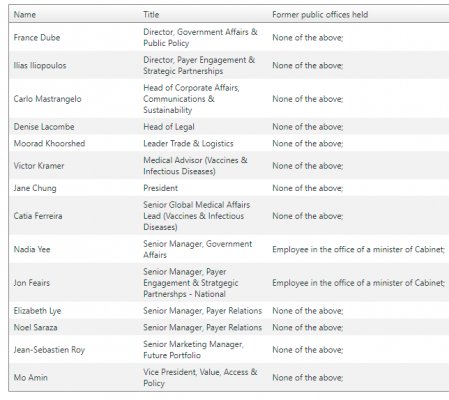Select Jean-Sebastien Roy's name
Screen dimensions: 449x400
point(49,350)
